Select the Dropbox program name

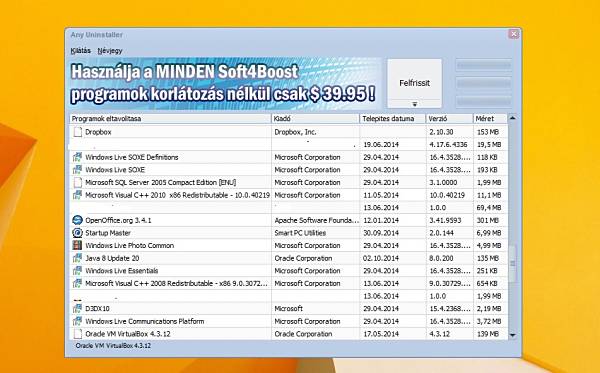(x=98, y=132)
